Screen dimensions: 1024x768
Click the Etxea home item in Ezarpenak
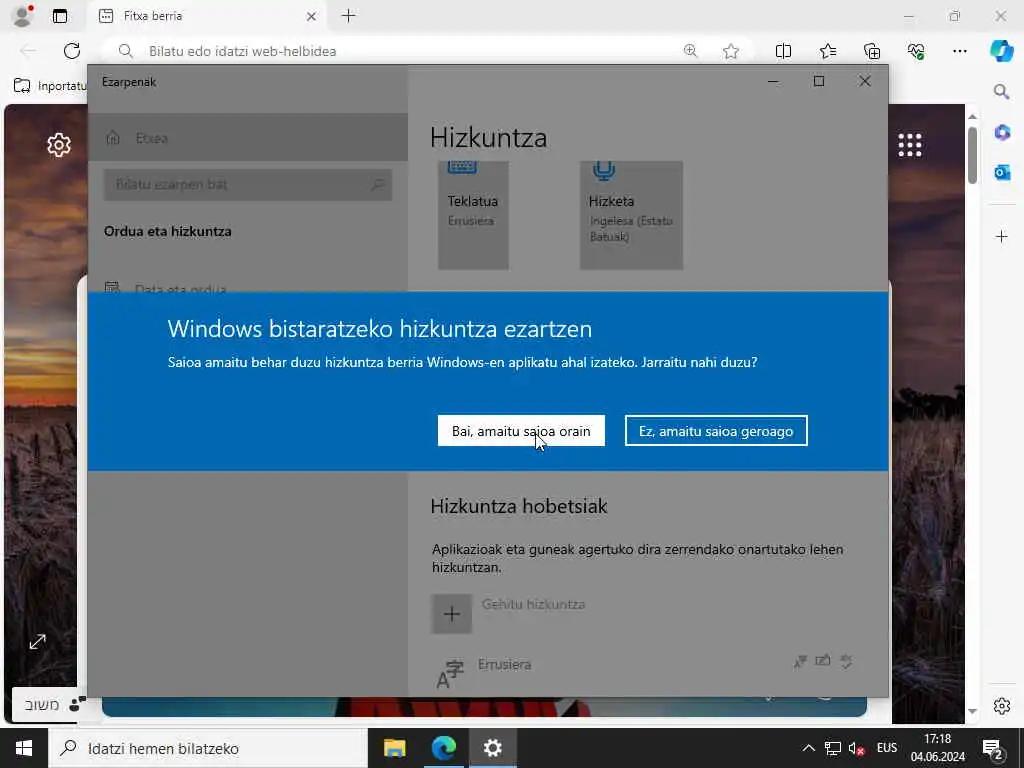coord(248,138)
